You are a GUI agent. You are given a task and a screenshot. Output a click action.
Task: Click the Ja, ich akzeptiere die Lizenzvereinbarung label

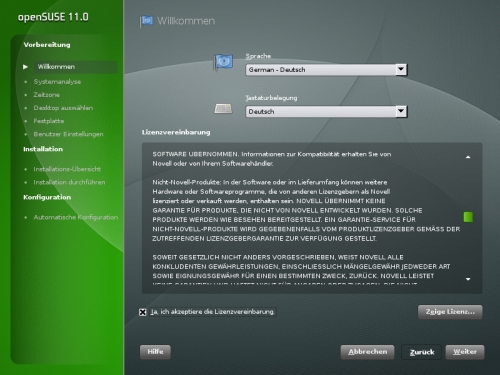[x=213, y=312]
